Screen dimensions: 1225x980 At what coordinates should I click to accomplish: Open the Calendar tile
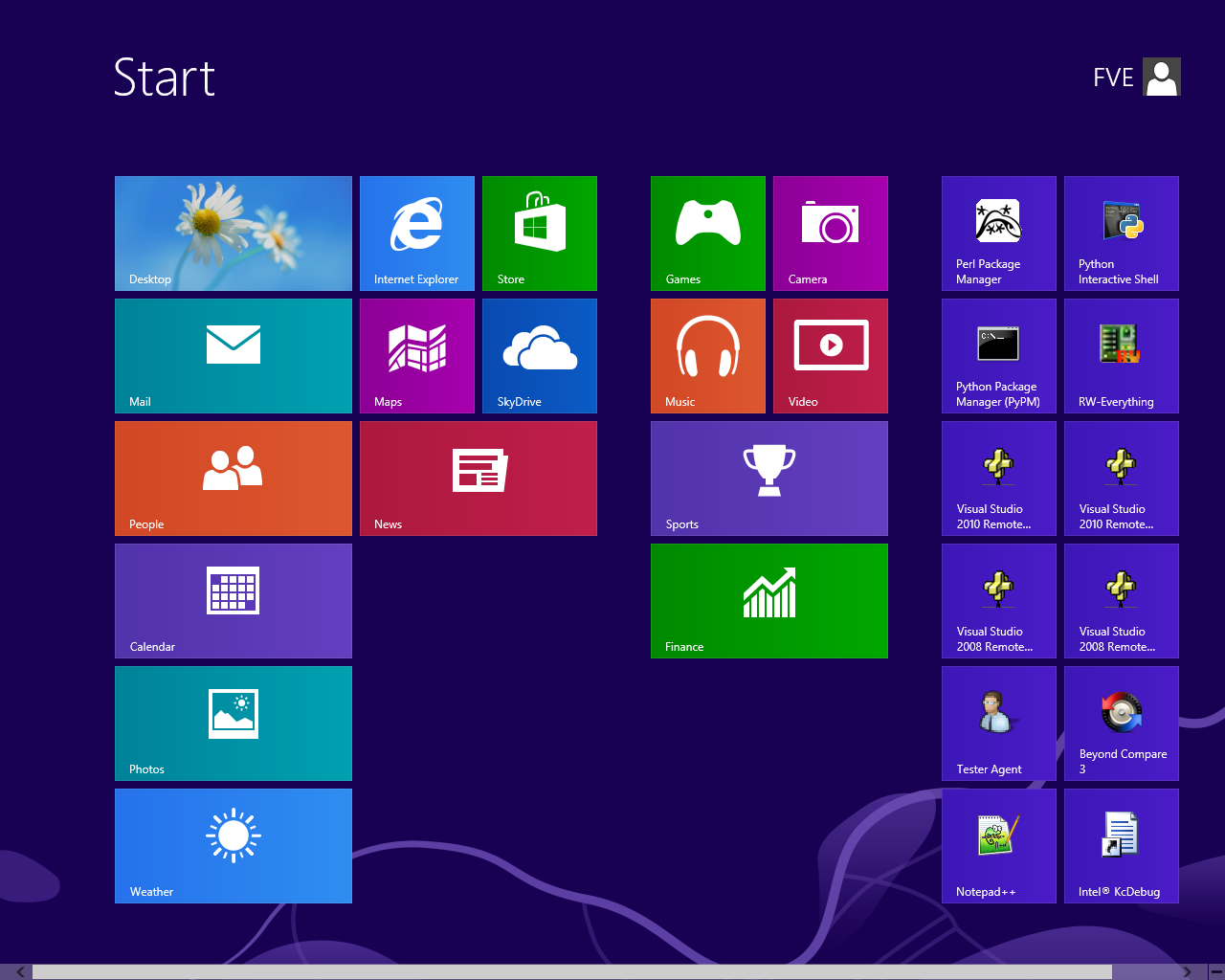click(234, 601)
